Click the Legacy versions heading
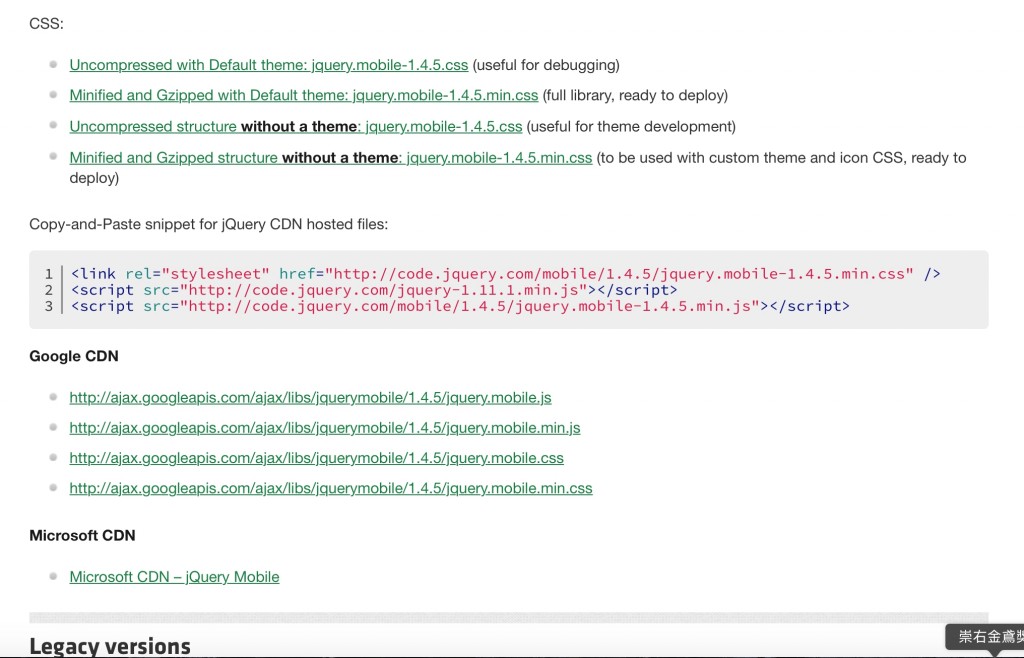This screenshot has height=658, width=1024. click(x=110, y=646)
